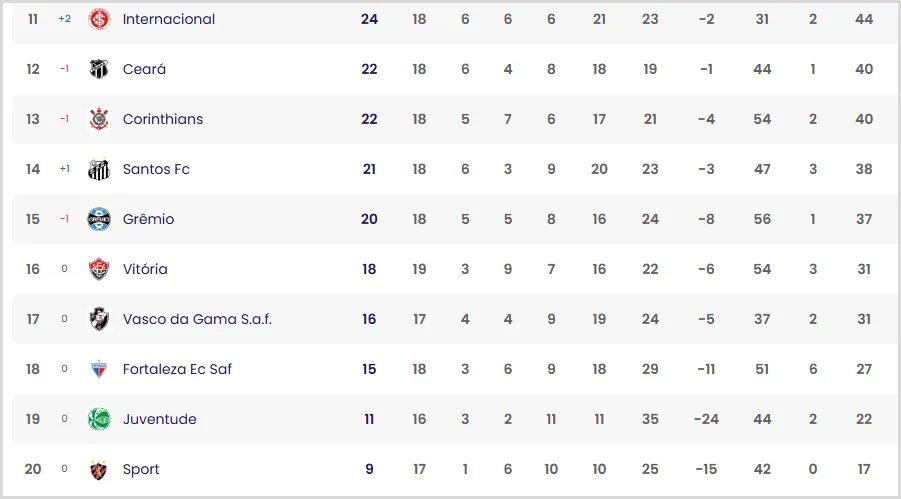Click the Vasco da Gama crest icon
This screenshot has height=499, width=901.
click(x=99, y=319)
